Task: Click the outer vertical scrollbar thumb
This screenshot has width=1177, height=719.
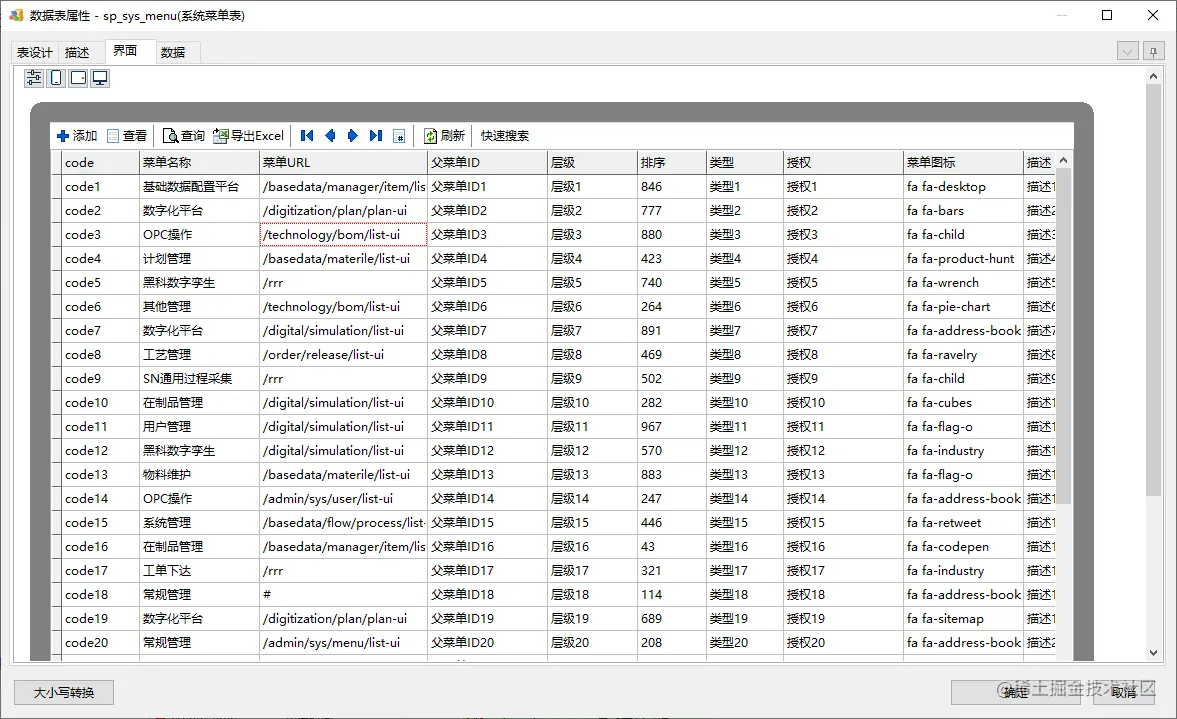Action: (x=1154, y=290)
